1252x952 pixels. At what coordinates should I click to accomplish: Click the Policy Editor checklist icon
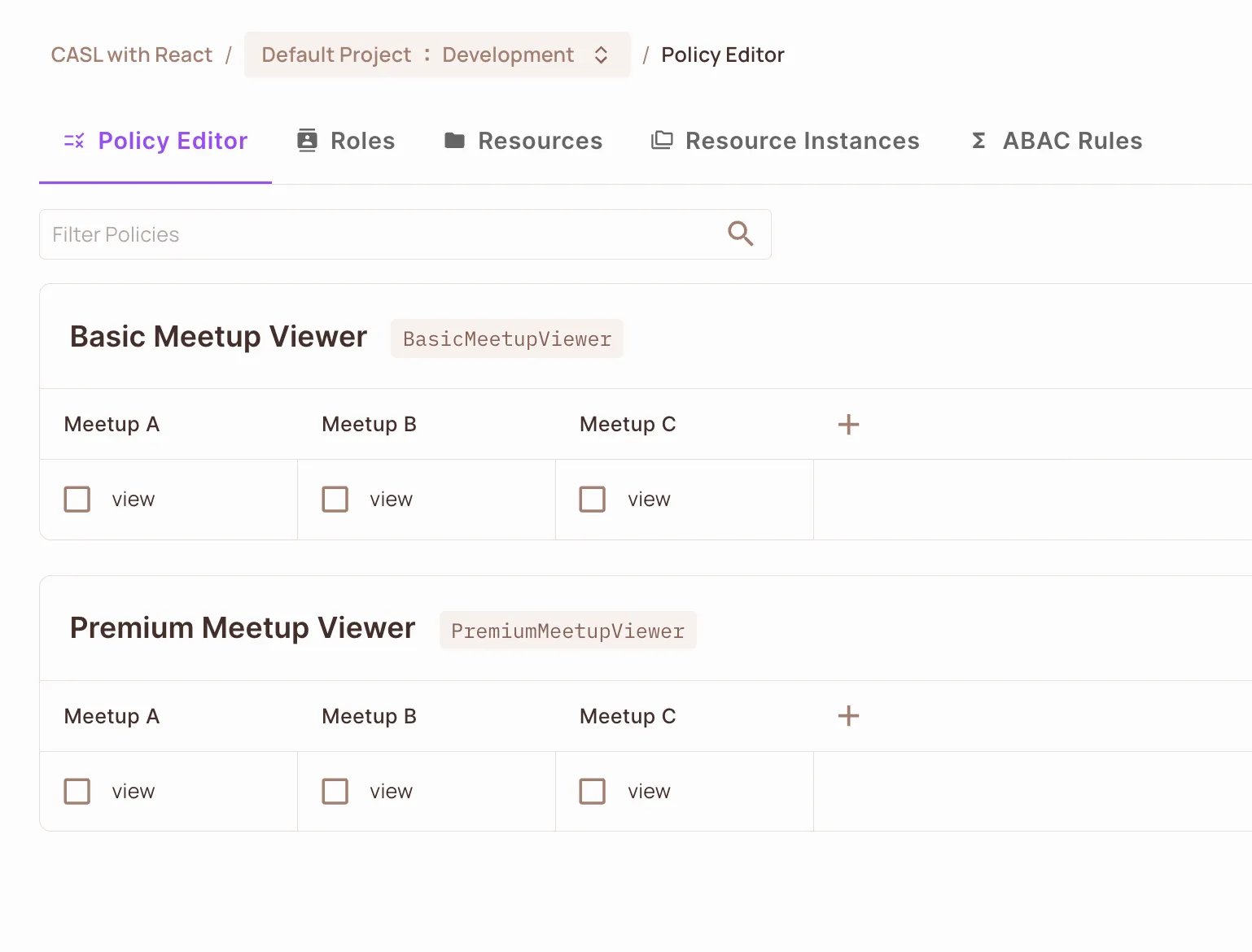pyautogui.click(x=74, y=141)
